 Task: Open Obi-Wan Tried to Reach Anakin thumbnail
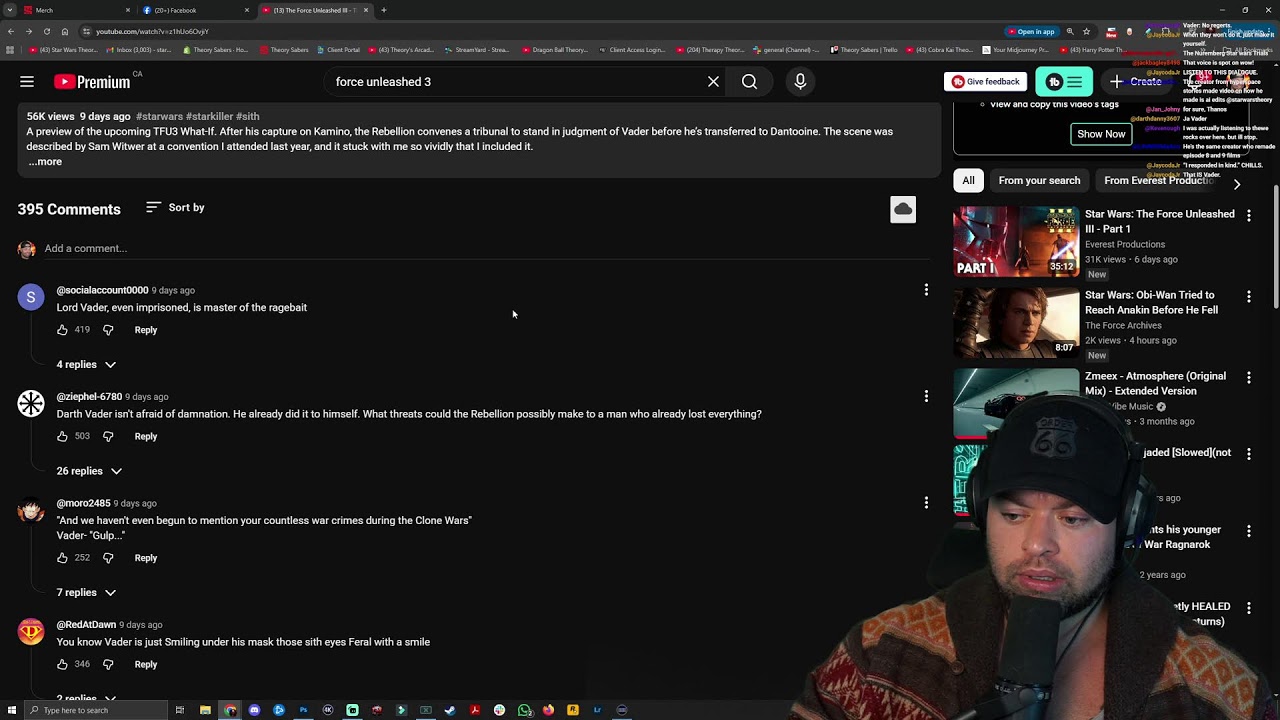pos(1016,322)
